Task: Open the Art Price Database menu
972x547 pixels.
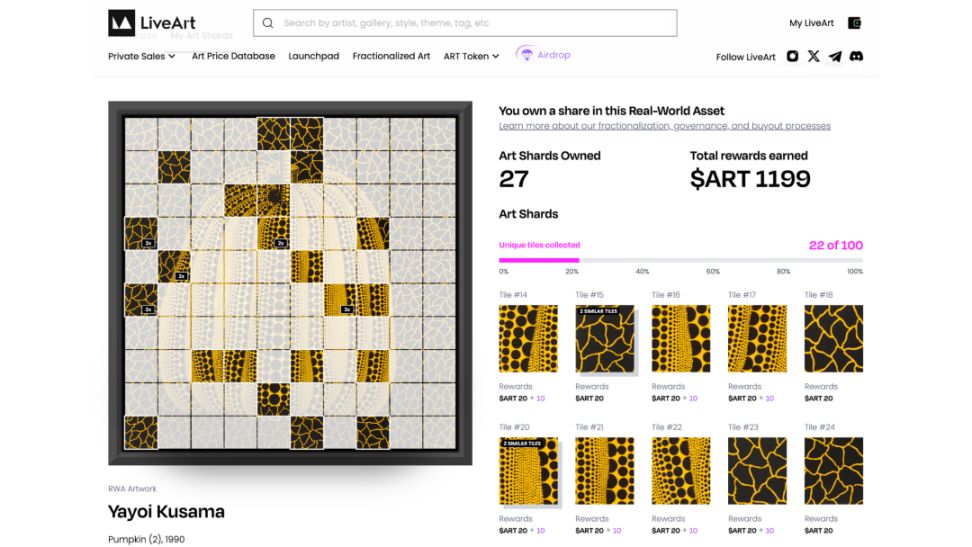Action: pyautogui.click(x=233, y=56)
